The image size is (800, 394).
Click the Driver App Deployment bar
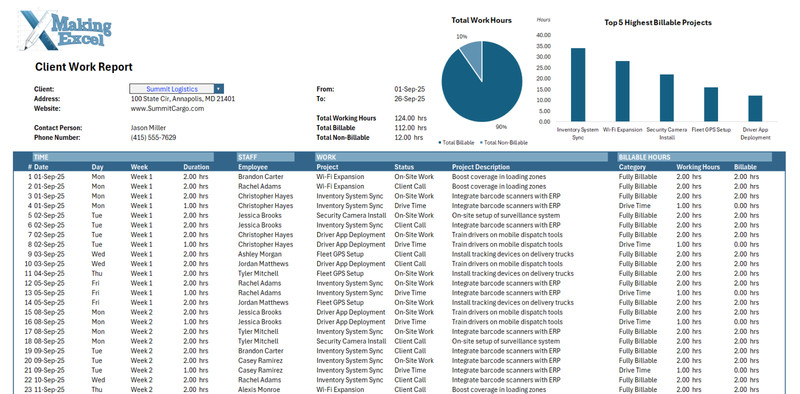[756, 109]
